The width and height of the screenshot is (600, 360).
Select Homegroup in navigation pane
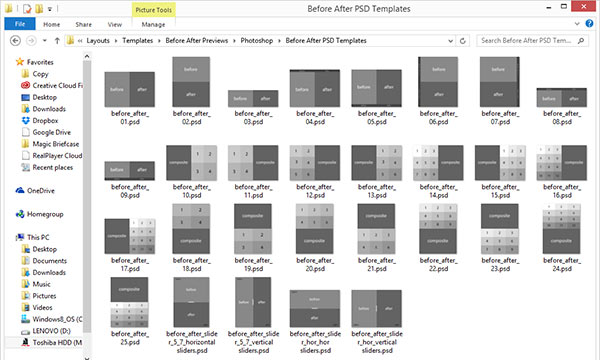point(39,214)
